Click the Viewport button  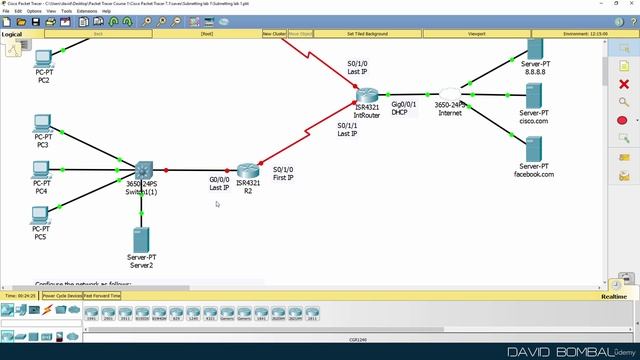tap(477, 34)
